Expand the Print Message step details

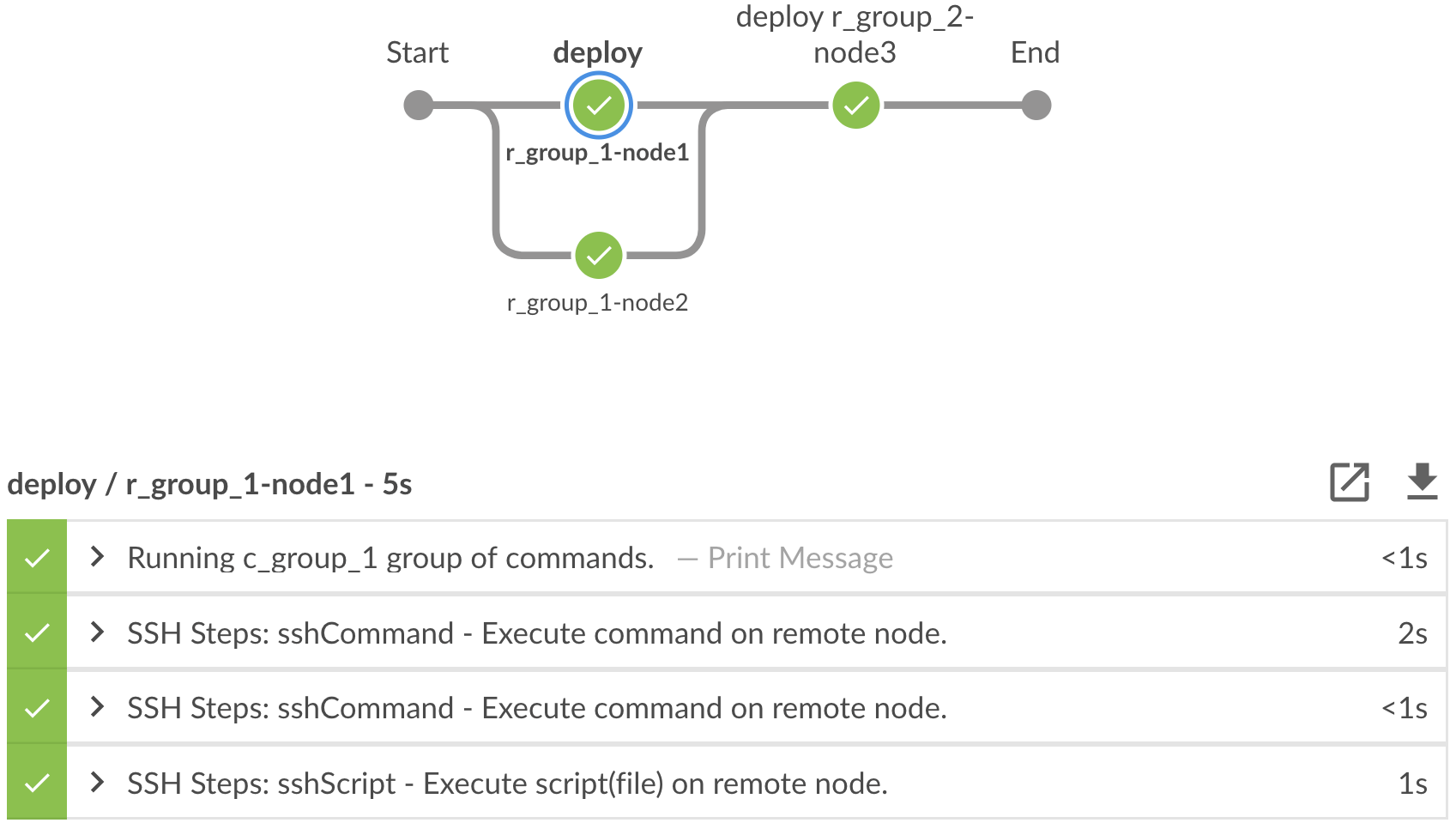[x=97, y=558]
